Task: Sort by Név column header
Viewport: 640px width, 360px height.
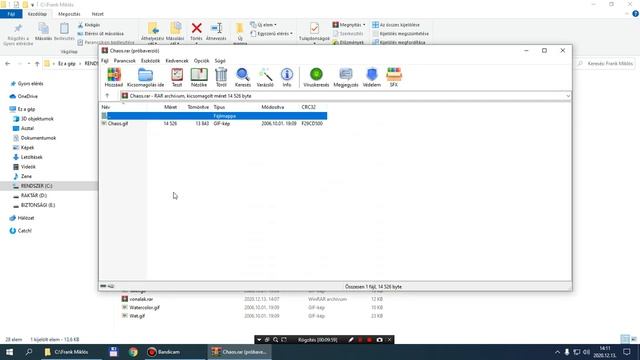Action: click(105, 107)
